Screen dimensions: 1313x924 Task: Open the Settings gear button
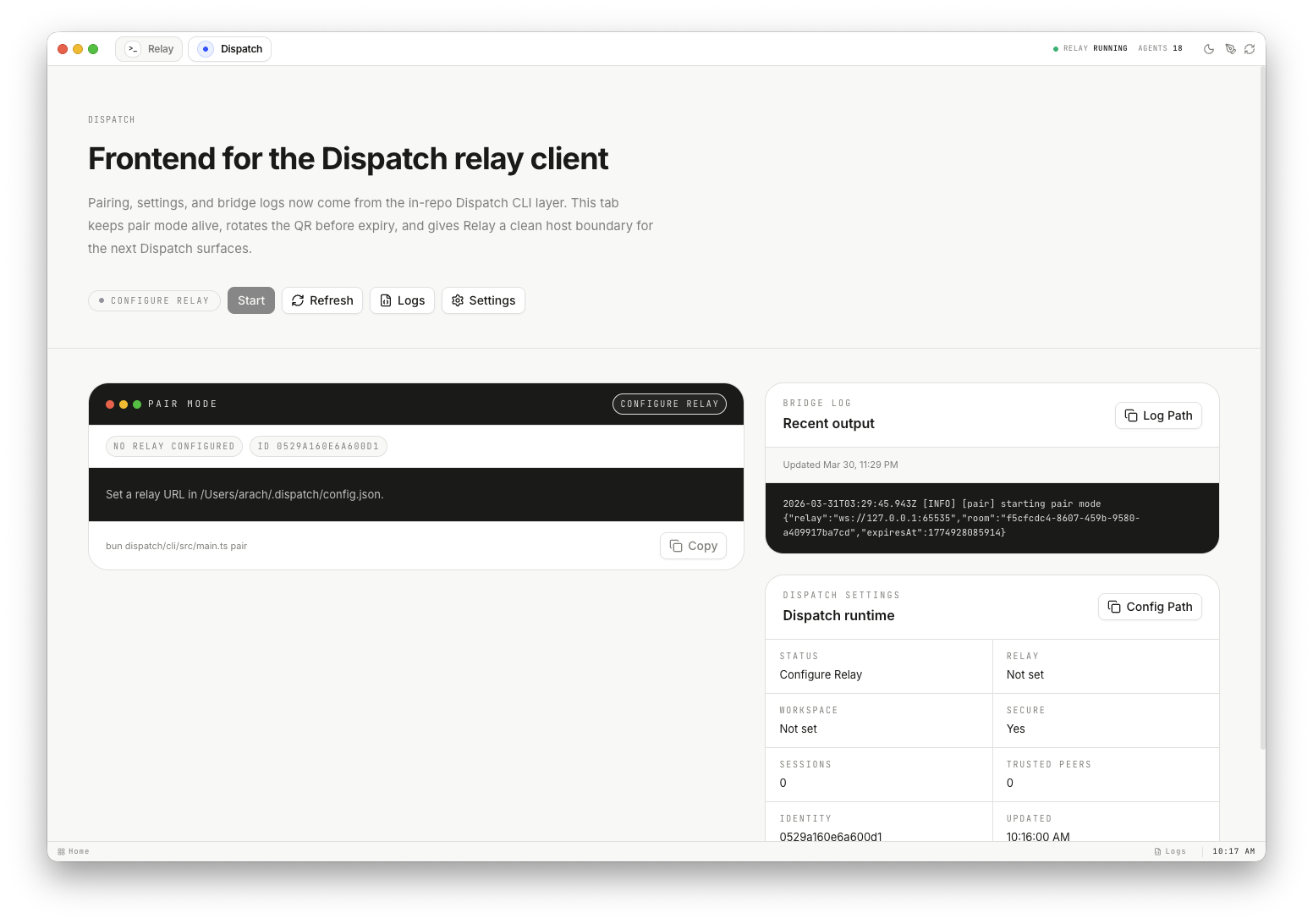(483, 300)
